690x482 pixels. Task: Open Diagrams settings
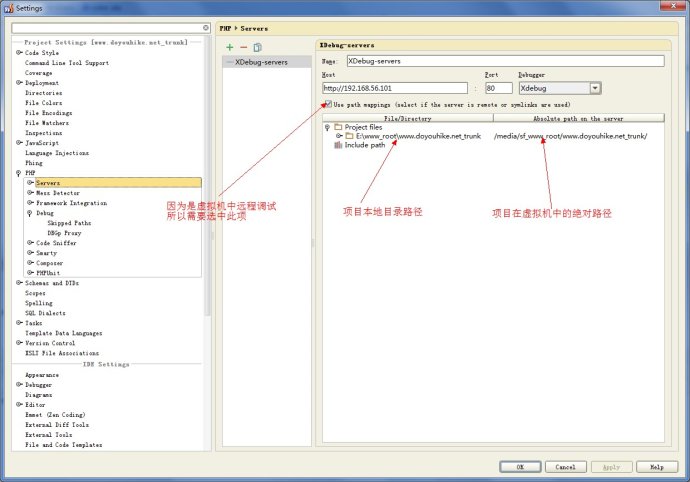pos(39,395)
